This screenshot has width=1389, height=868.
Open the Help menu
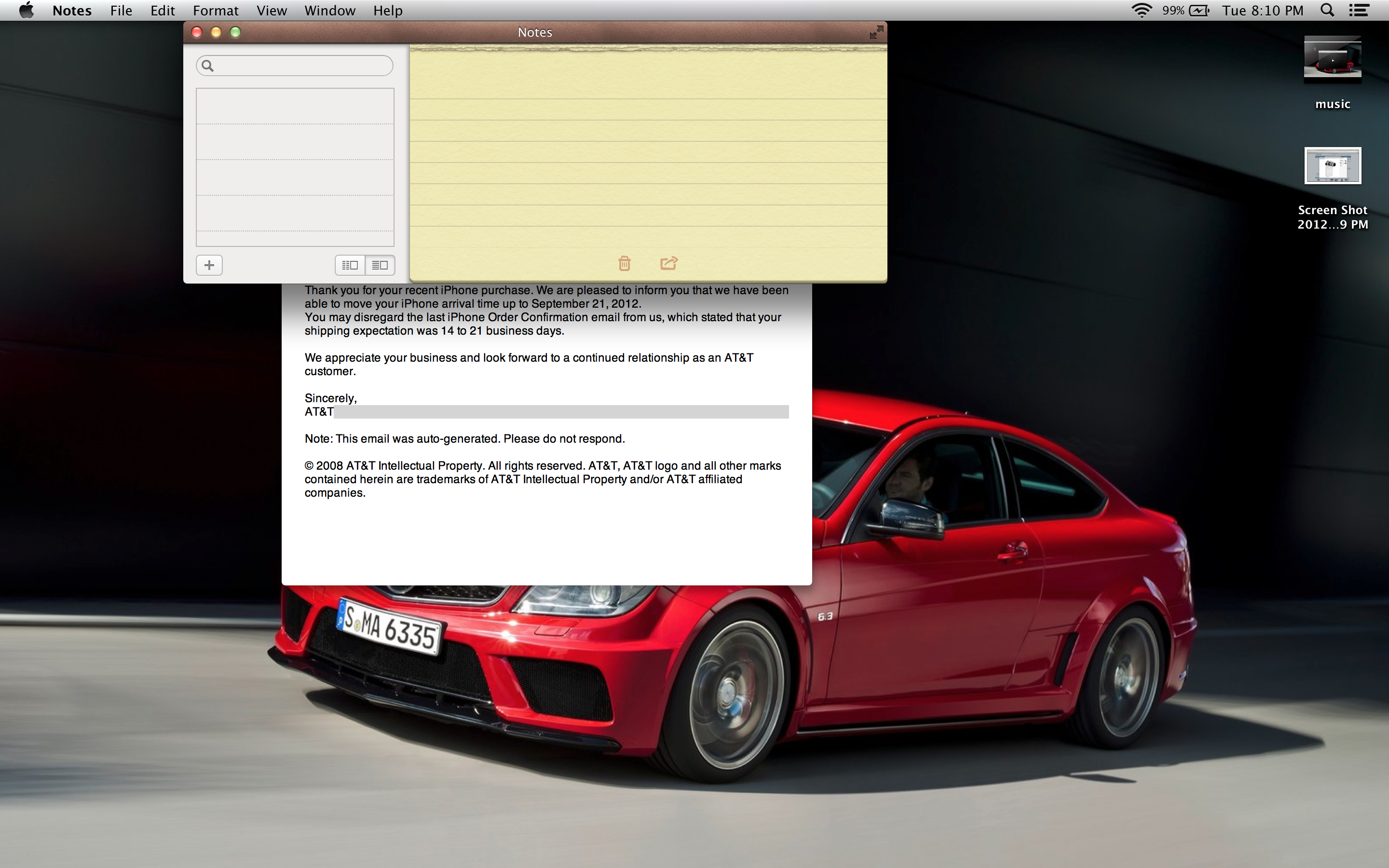tap(387, 10)
